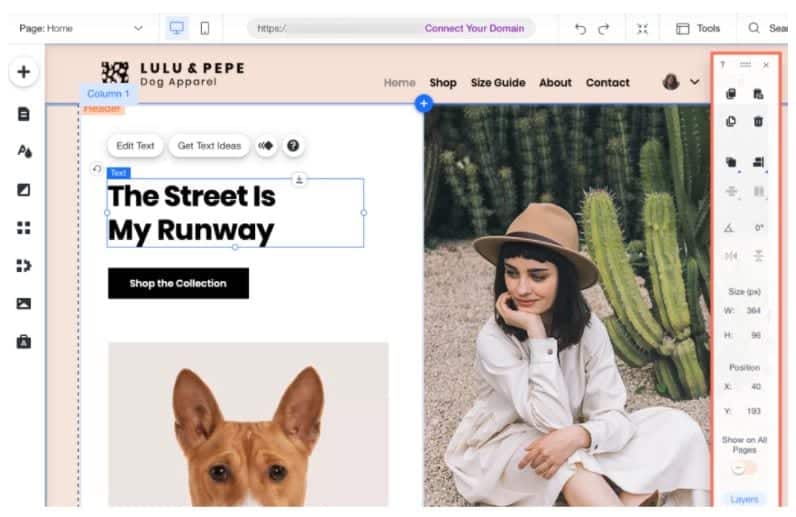Open the Media image icon
Viewport: 796px width, 517px height.
pyautogui.click(x=23, y=304)
